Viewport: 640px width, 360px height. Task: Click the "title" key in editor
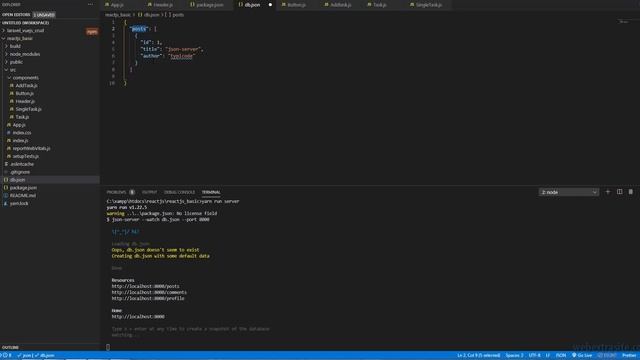click(150, 49)
